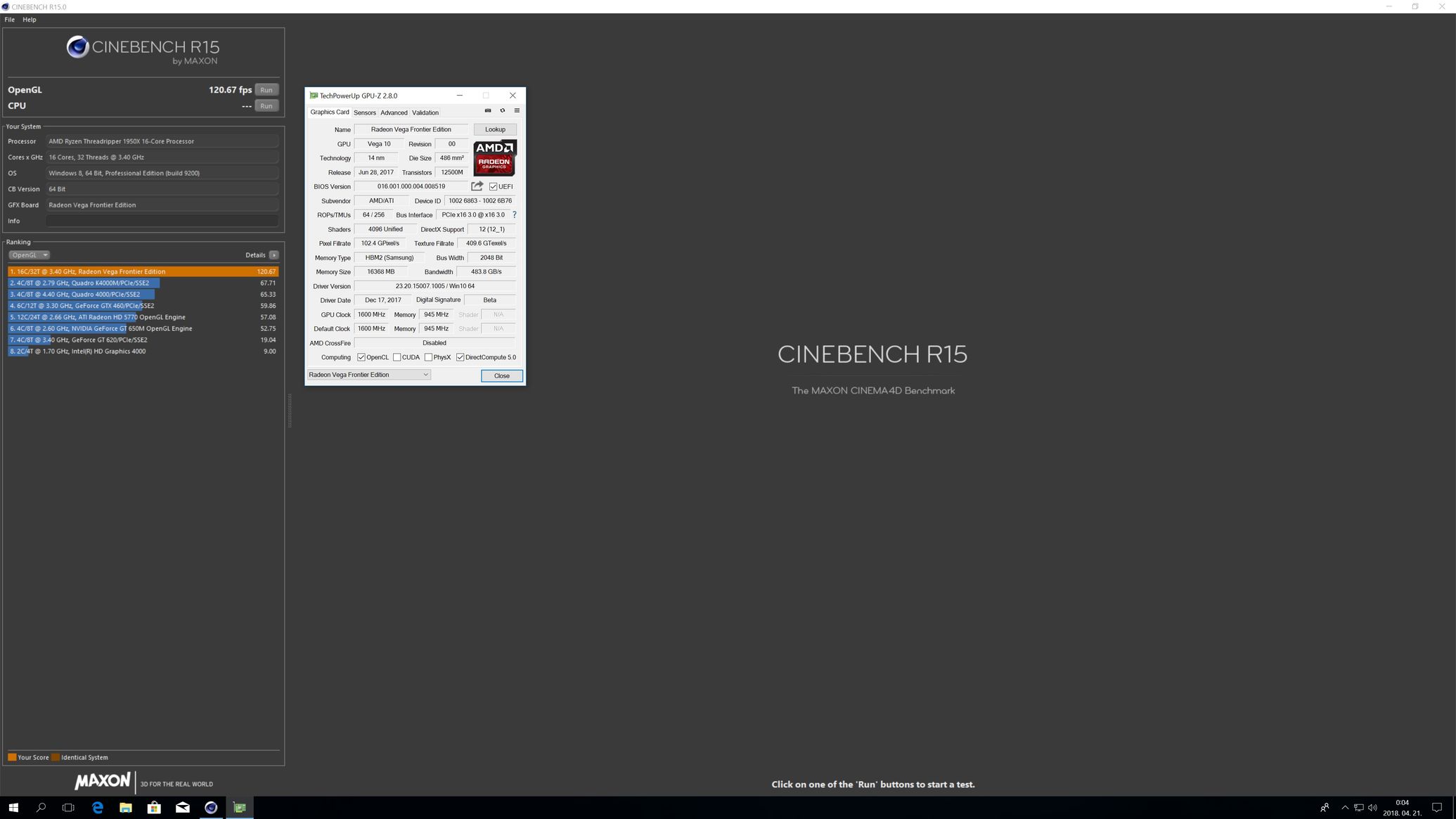1456x819 pixels.
Task: Open the Windows Start menu
Action: (13, 808)
